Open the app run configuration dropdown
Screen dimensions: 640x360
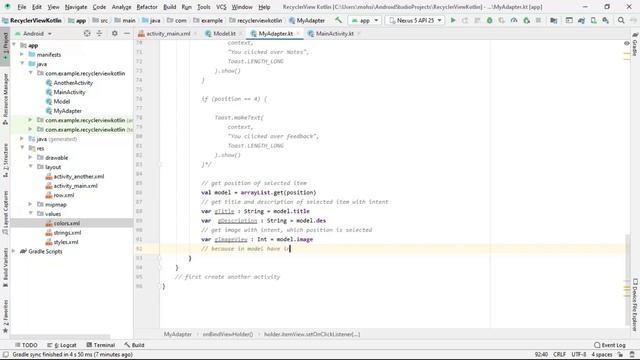(364, 20)
